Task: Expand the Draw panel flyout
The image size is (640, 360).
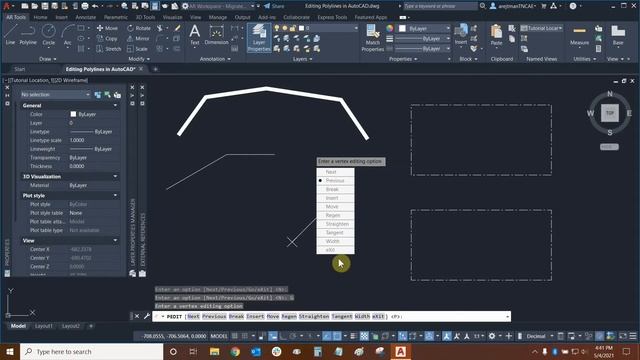Action: (48, 59)
